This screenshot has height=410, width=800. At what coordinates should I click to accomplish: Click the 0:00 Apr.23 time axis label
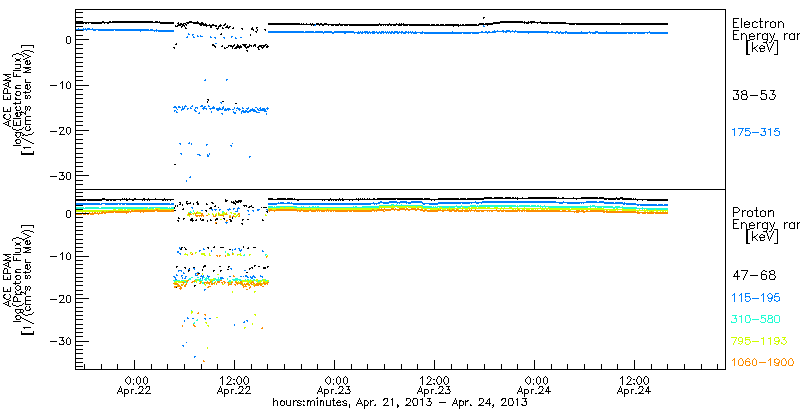[335, 386]
